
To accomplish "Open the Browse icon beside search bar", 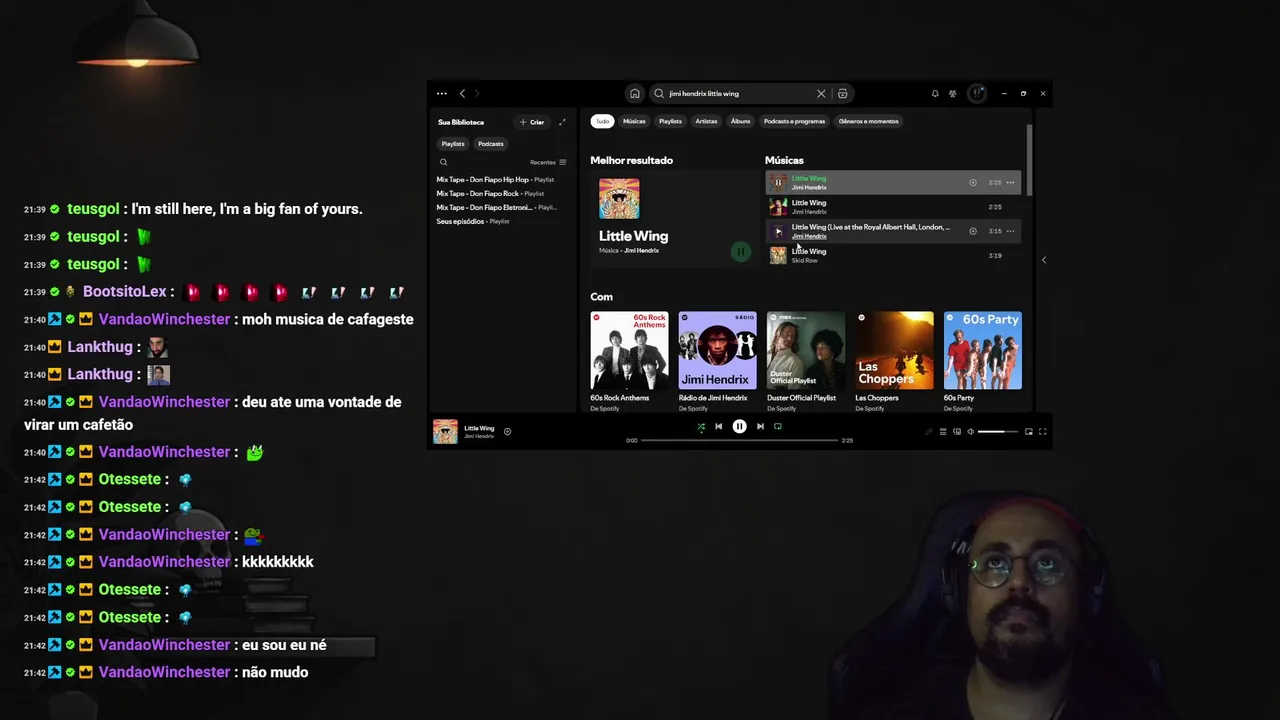I will coord(843,93).
